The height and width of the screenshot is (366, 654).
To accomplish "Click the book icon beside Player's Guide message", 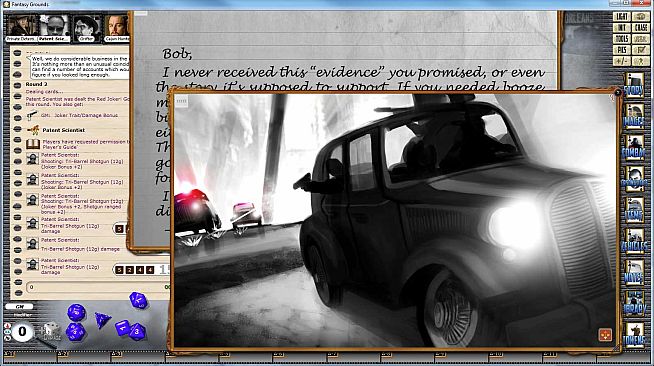I will 33,144.
